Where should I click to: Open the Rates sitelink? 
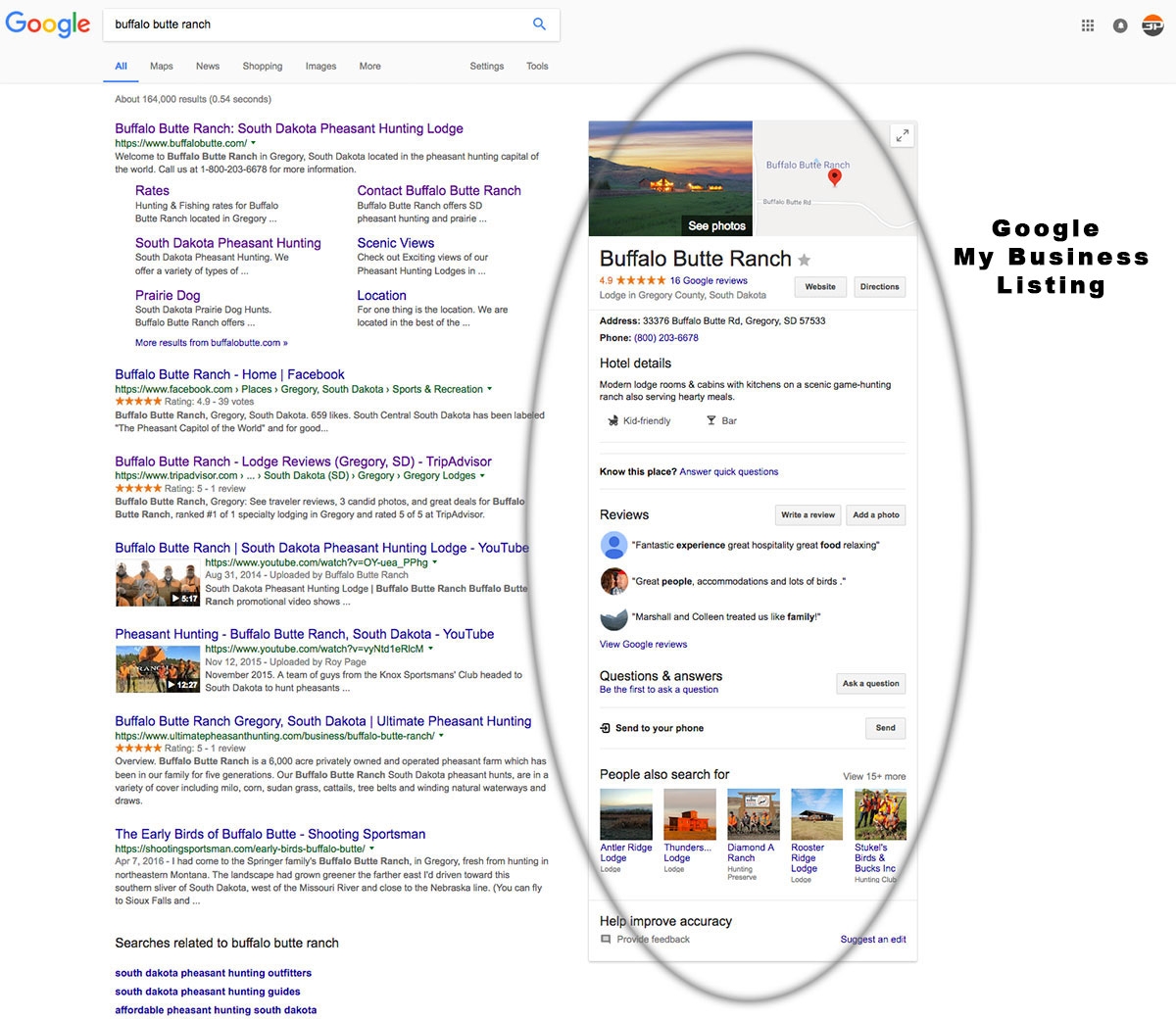pyautogui.click(x=152, y=191)
